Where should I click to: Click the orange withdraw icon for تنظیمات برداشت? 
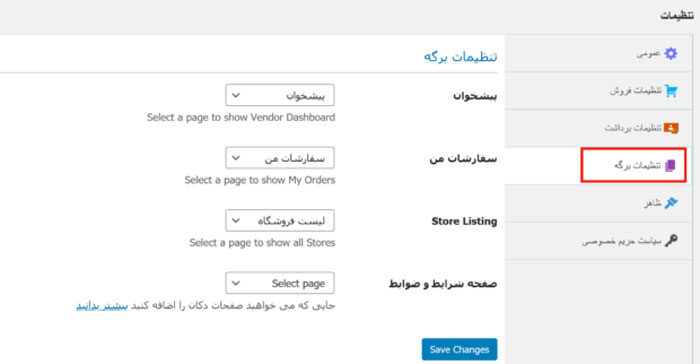point(671,128)
